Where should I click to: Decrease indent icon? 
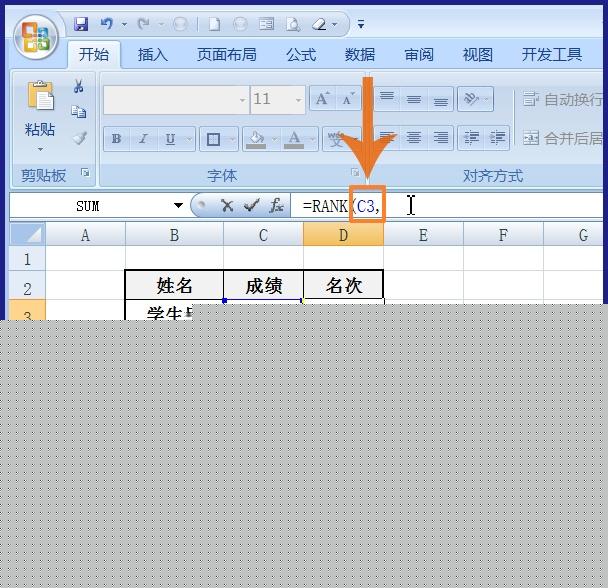point(471,138)
